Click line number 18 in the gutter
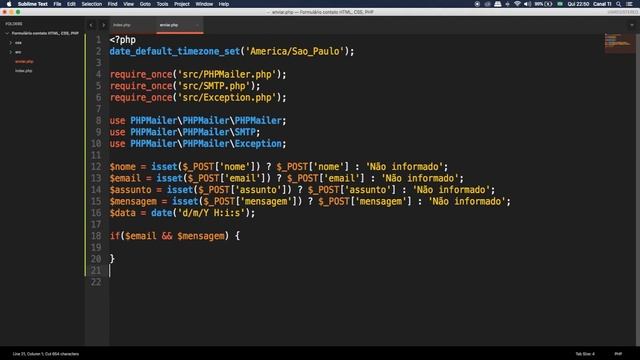Viewport: 640px width, 360px height. 96,236
